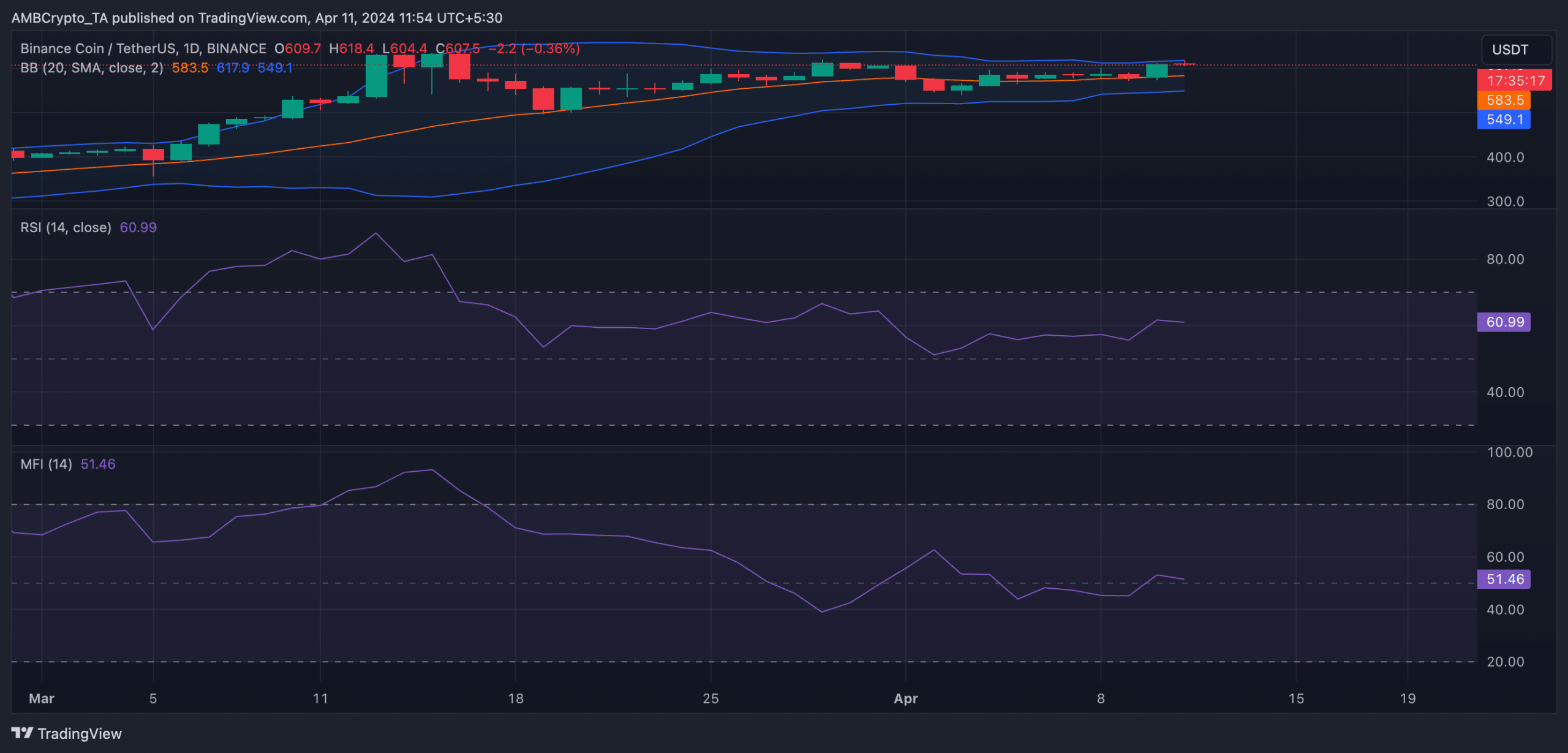Click BB lower value 549.1 in legend
This screenshot has width=1568, height=753.
pyautogui.click(x=275, y=68)
